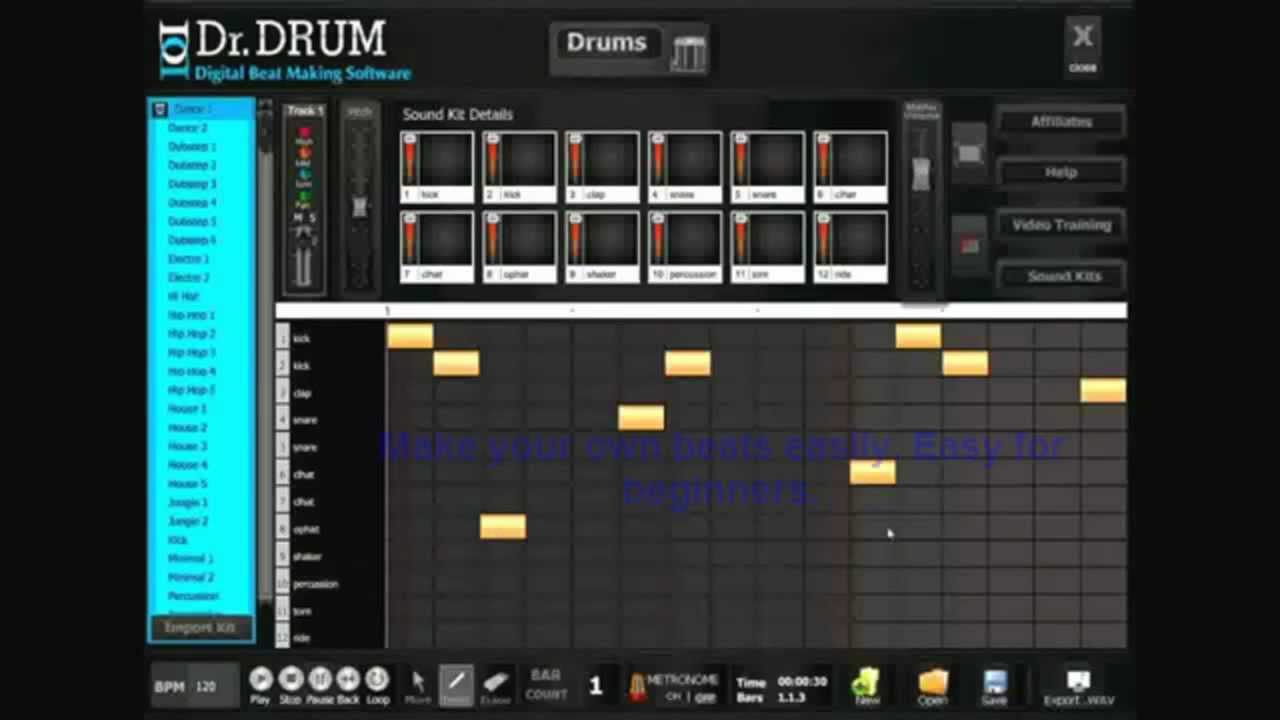
Task: Open the Affiliates page
Action: (x=1061, y=121)
